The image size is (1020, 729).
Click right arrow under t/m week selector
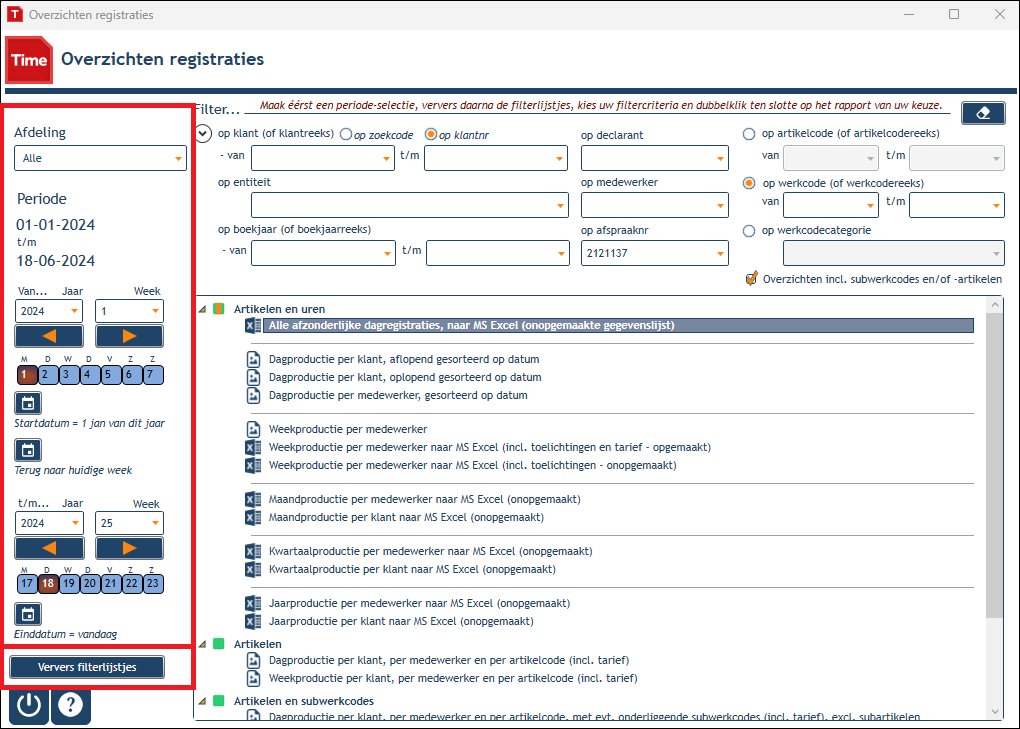(x=129, y=548)
